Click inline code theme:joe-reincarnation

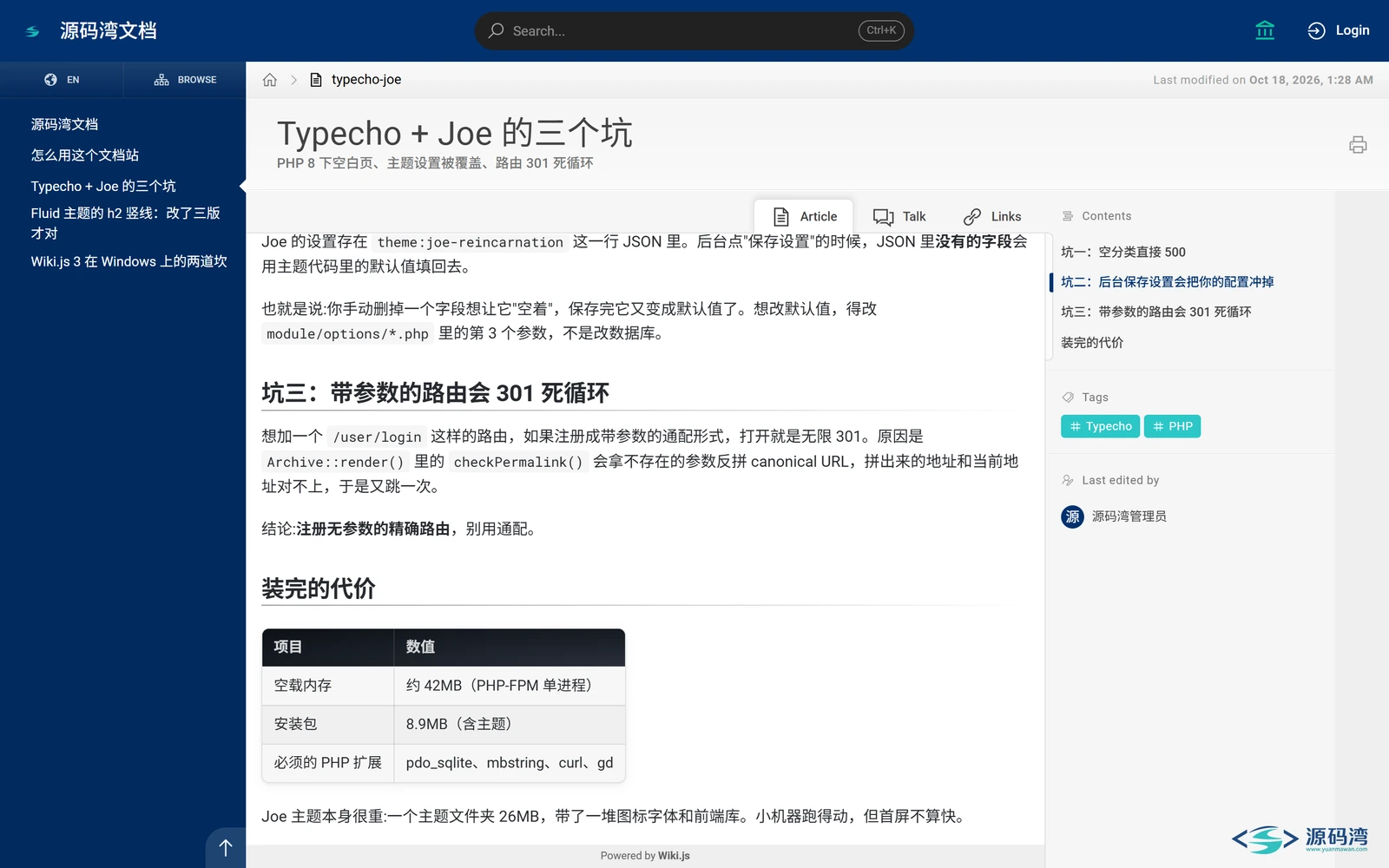(x=470, y=242)
